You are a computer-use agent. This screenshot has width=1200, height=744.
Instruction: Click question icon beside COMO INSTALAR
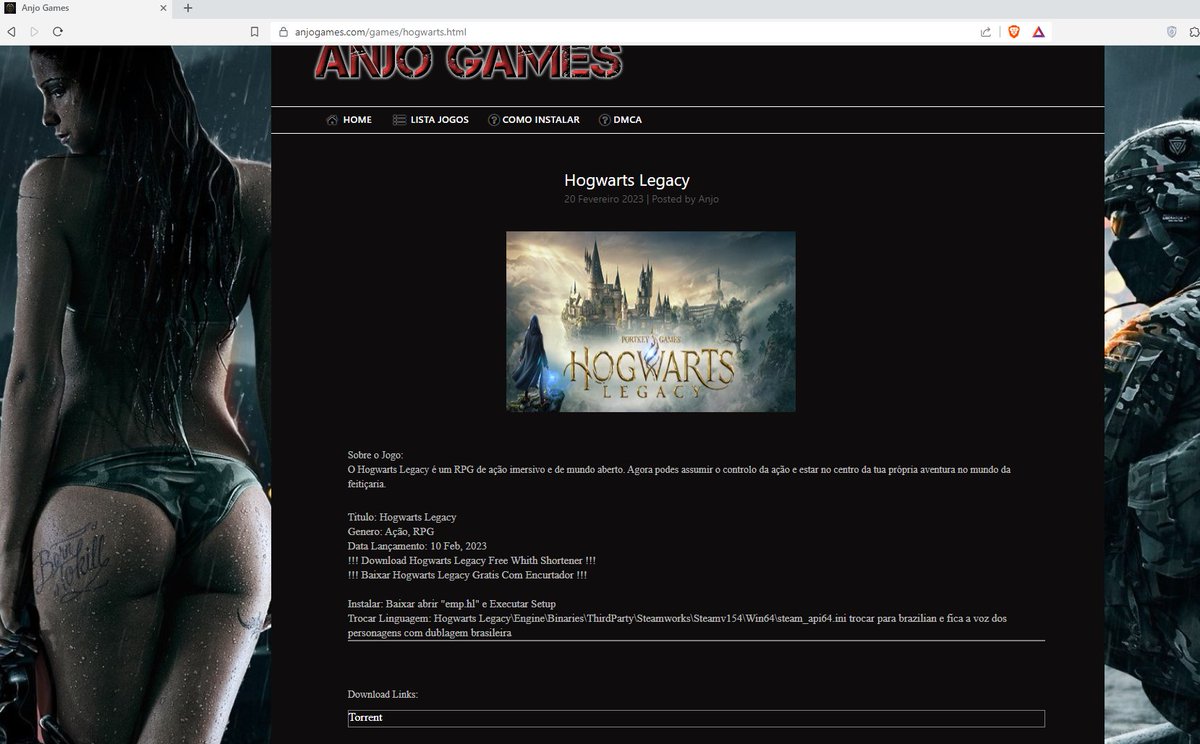(x=493, y=120)
